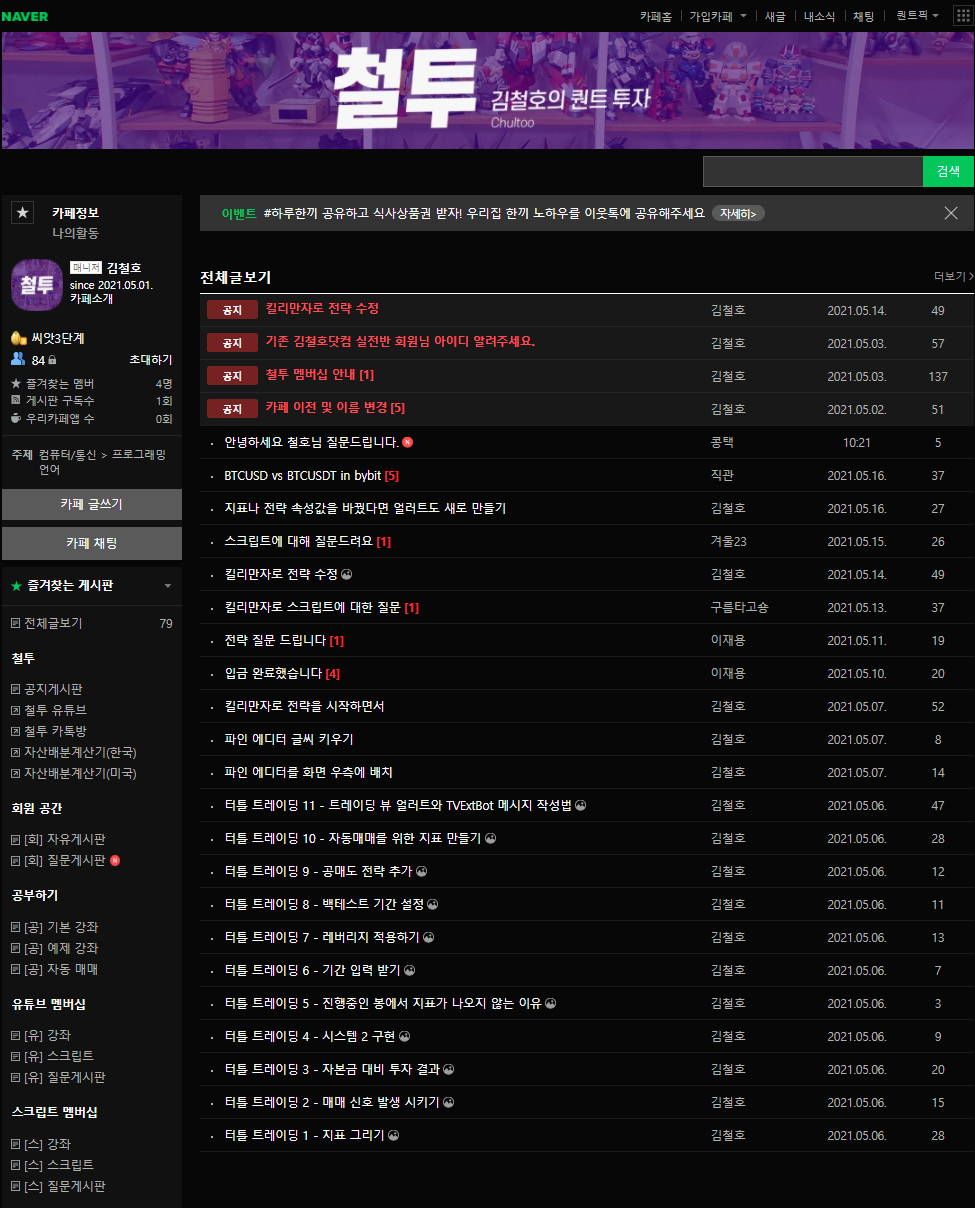Click the green star by 즐겨찾는 게시판

[16, 586]
